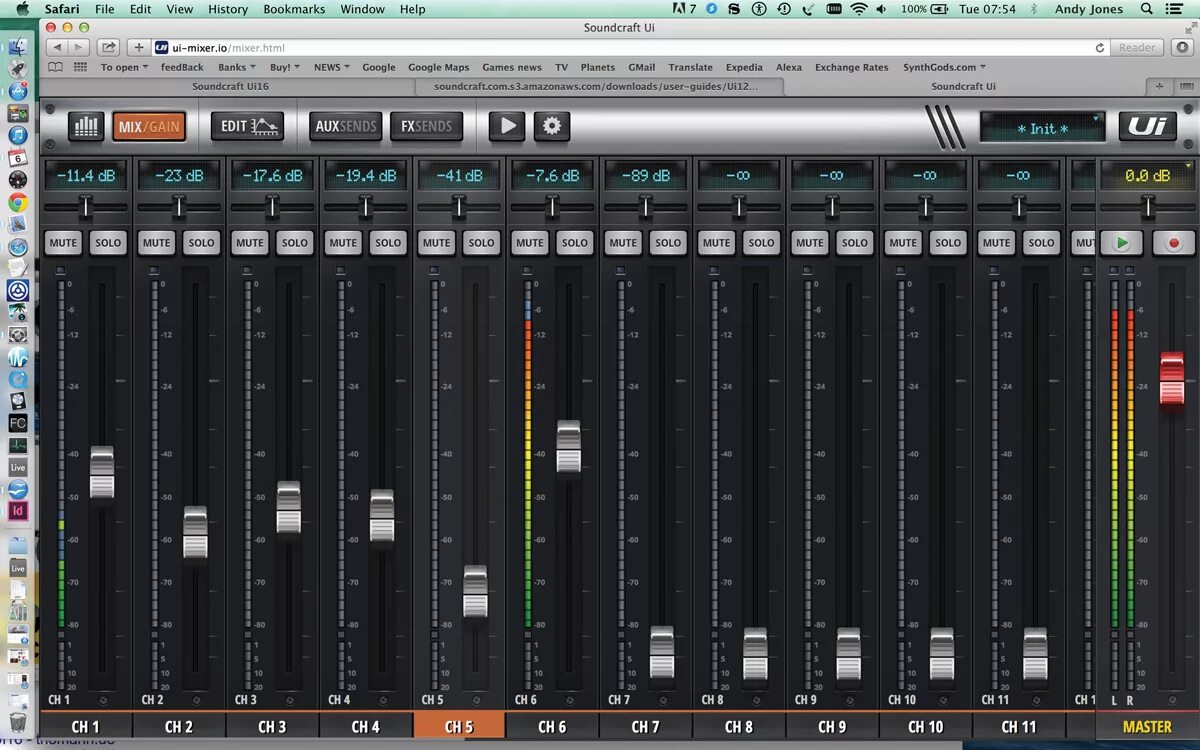The image size is (1200, 750).
Task: Mute channel CH 5
Action: tap(436, 243)
